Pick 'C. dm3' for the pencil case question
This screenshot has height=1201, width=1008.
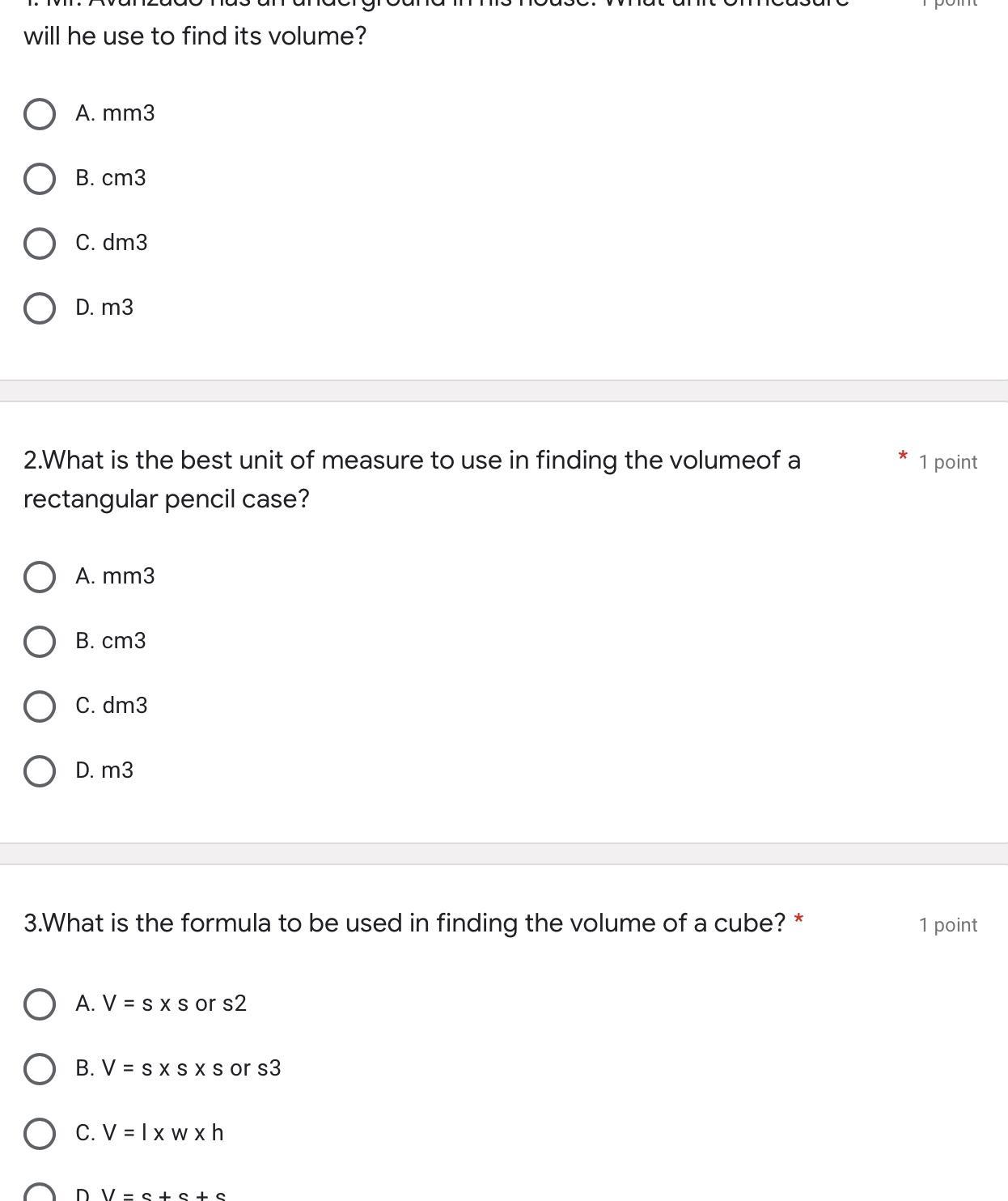point(40,707)
